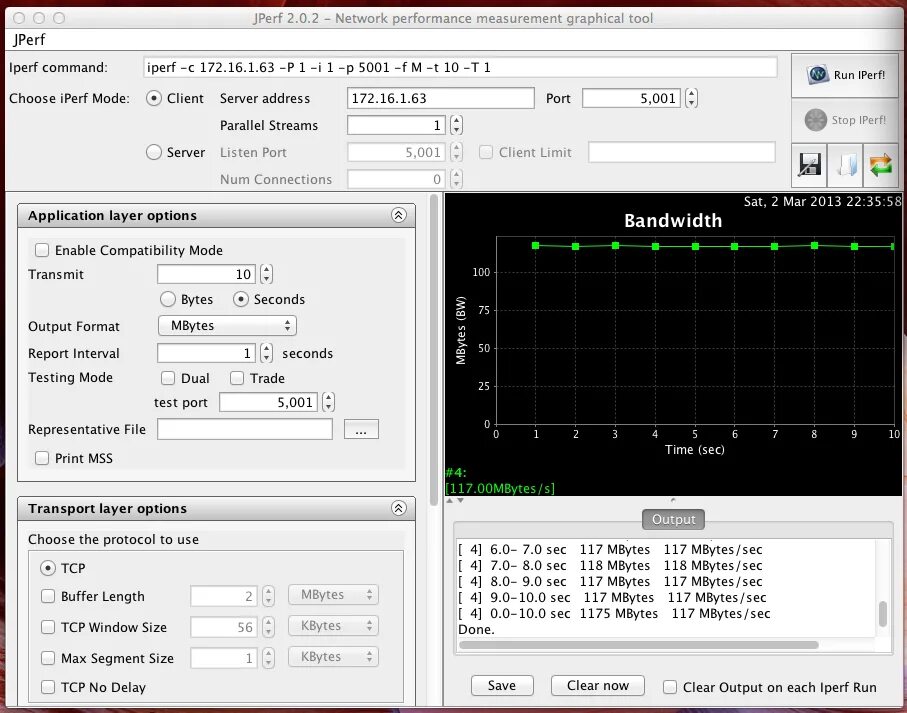907x713 pixels.
Task: Enable the Max Segment Size checkbox
Action: (x=48, y=657)
